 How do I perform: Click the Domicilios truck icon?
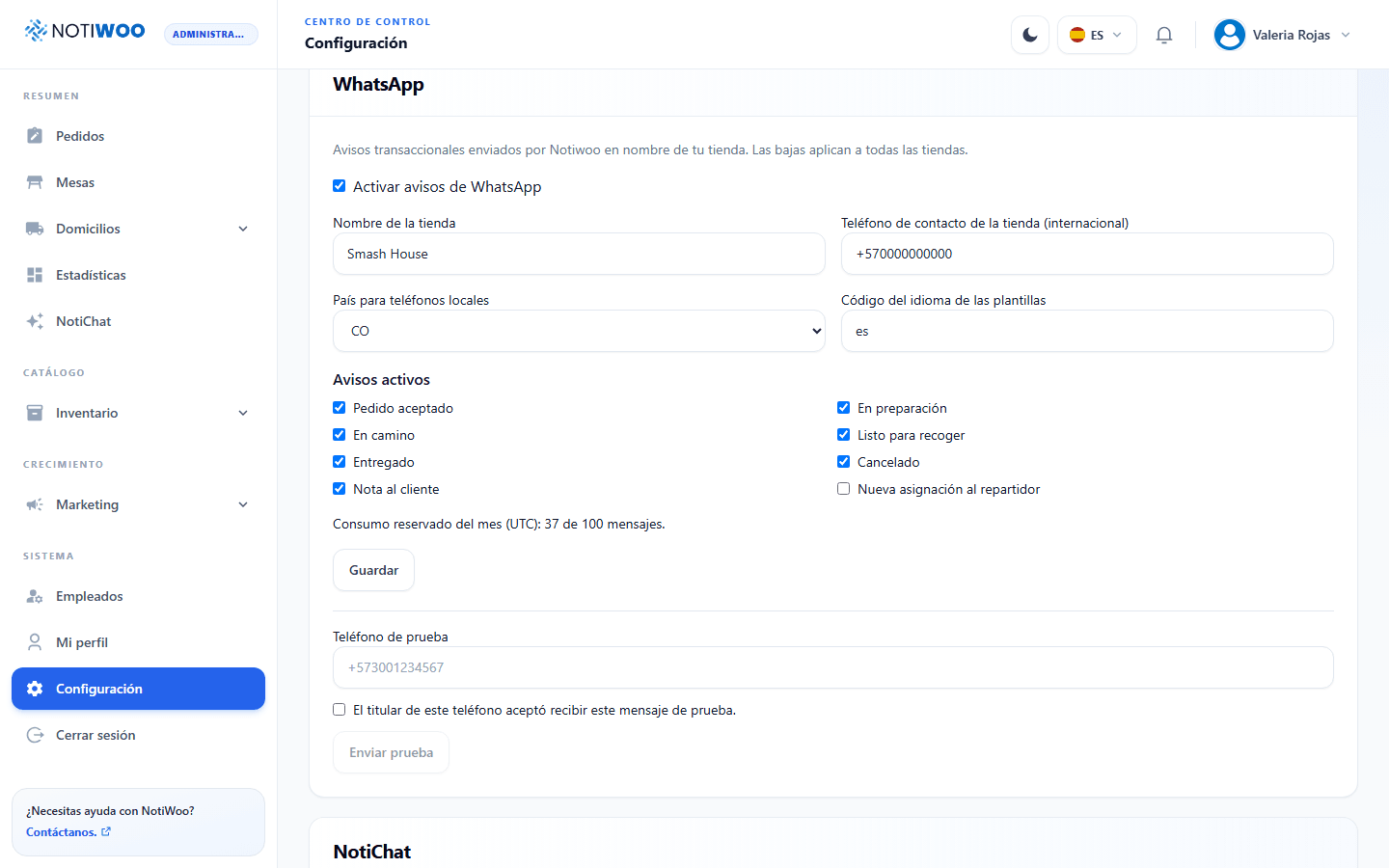pyautogui.click(x=35, y=229)
